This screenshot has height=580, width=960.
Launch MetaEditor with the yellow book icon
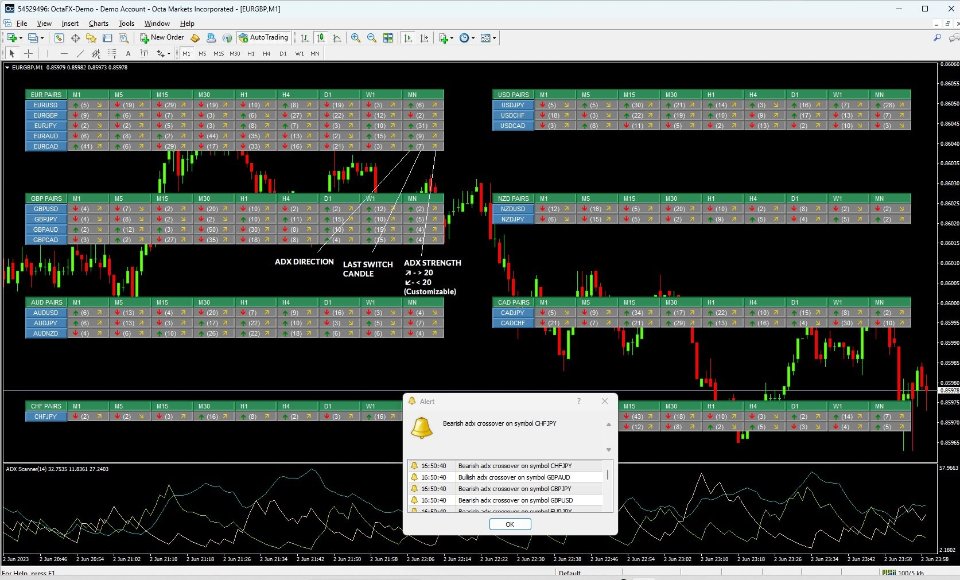coord(195,38)
